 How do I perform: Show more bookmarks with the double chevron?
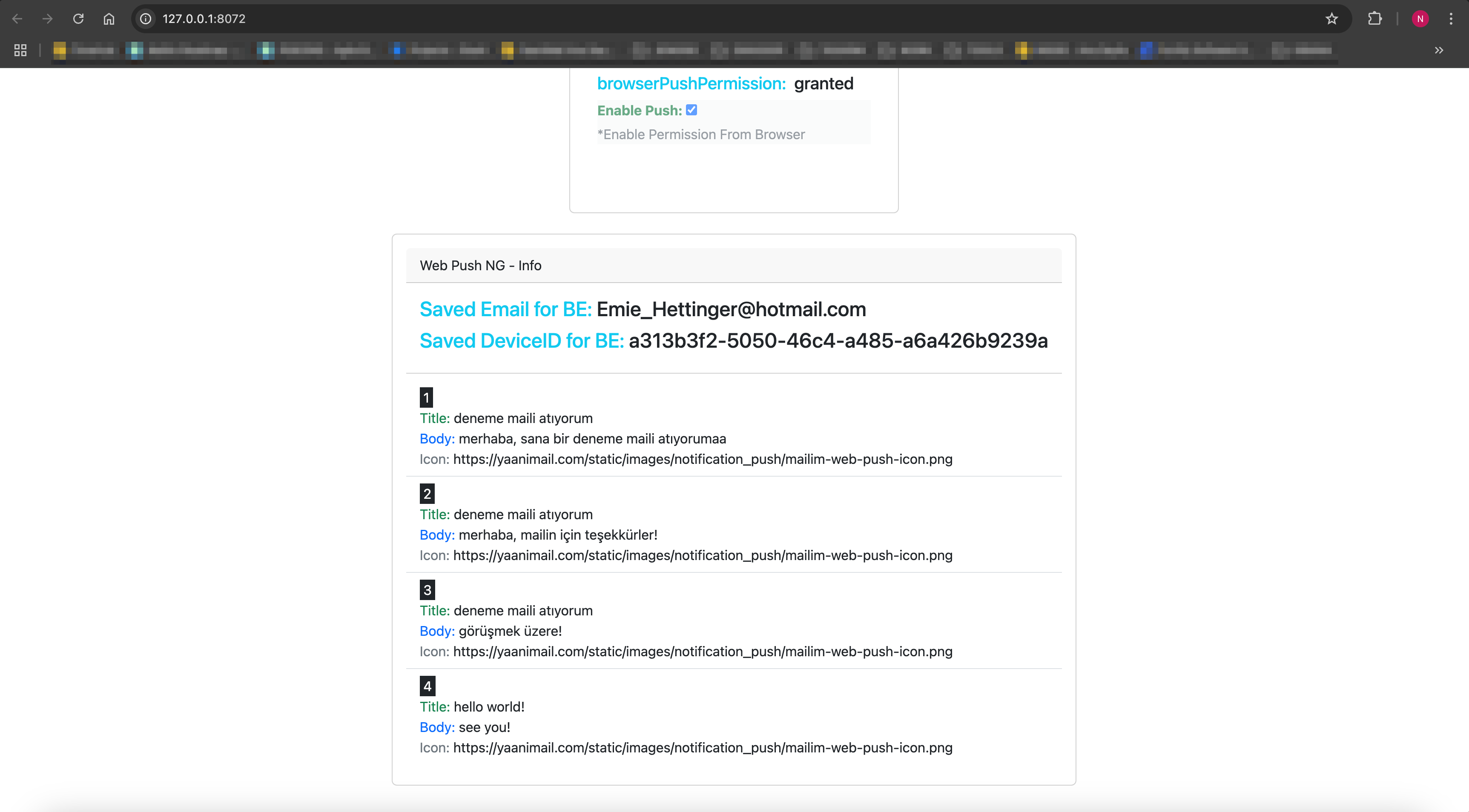pyautogui.click(x=1439, y=50)
